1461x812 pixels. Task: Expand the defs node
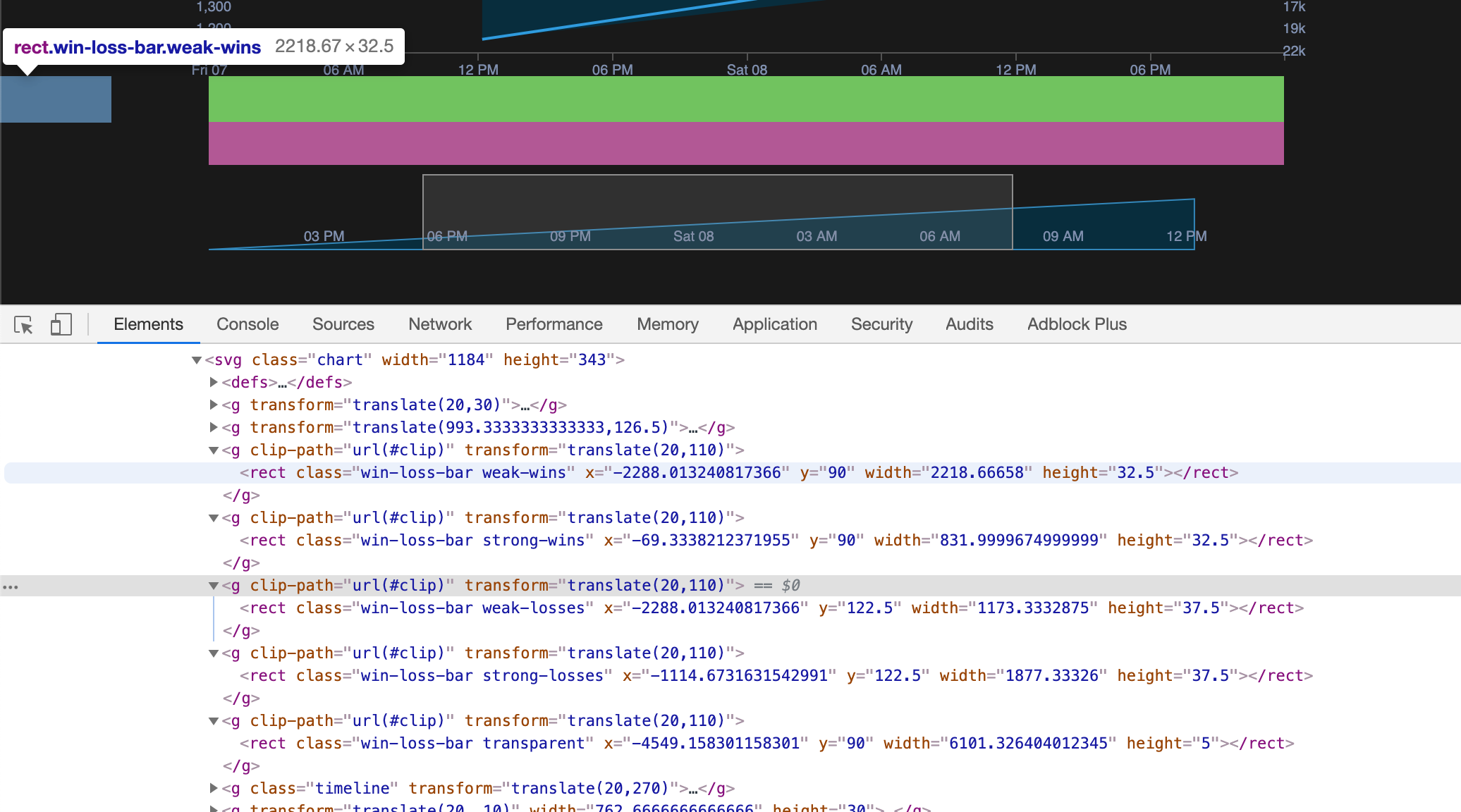click(x=214, y=382)
